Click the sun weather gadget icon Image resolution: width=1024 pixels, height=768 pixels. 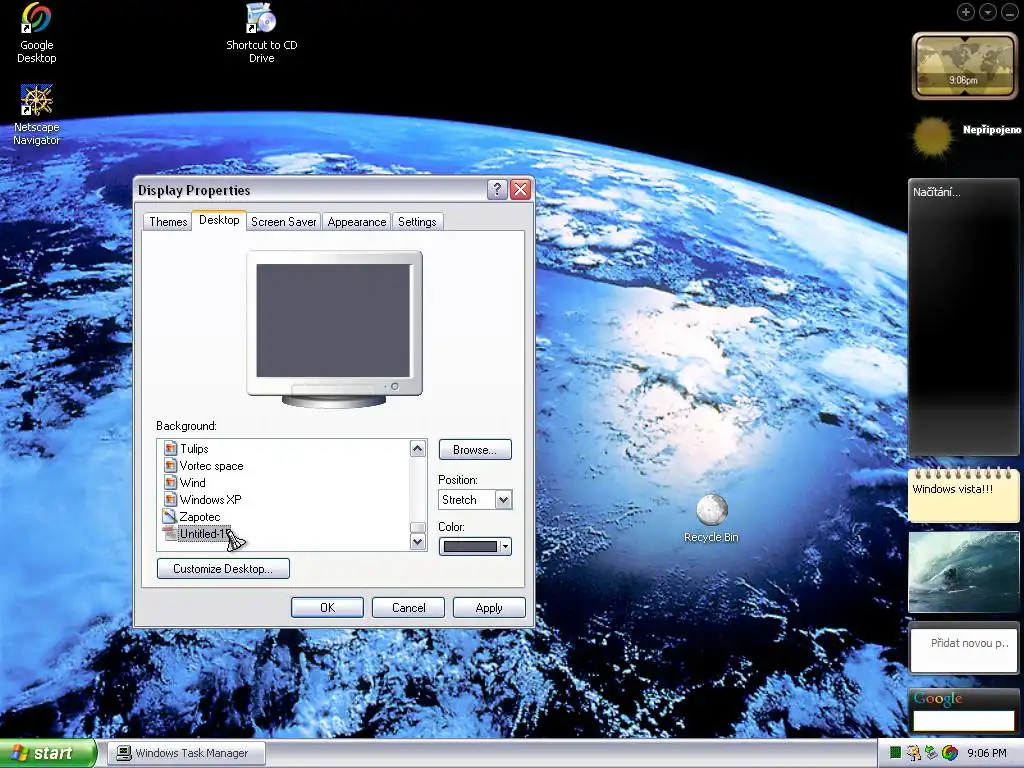(x=932, y=137)
